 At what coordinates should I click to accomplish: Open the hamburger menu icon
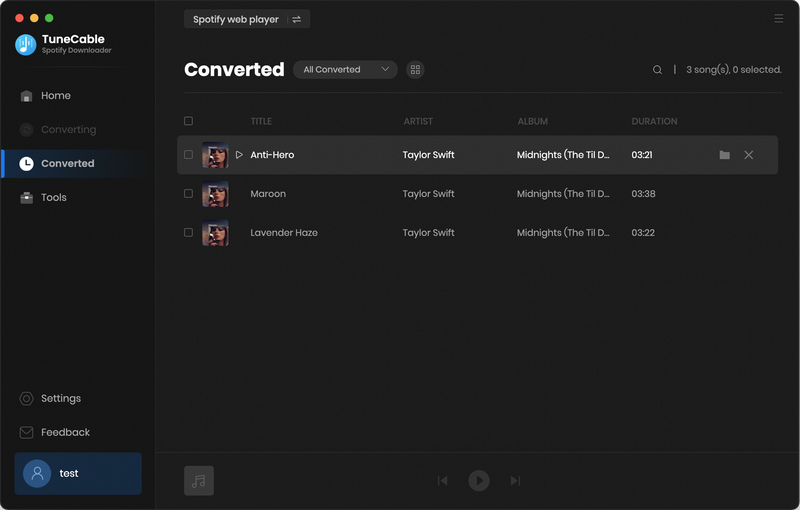point(779,18)
